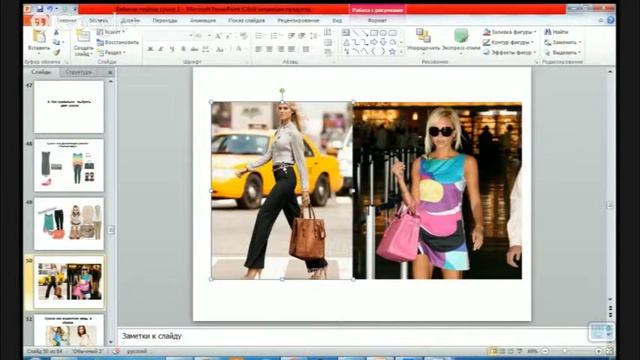Select the Oval shape in gallery
The image size is (640, 360).
[383, 33]
